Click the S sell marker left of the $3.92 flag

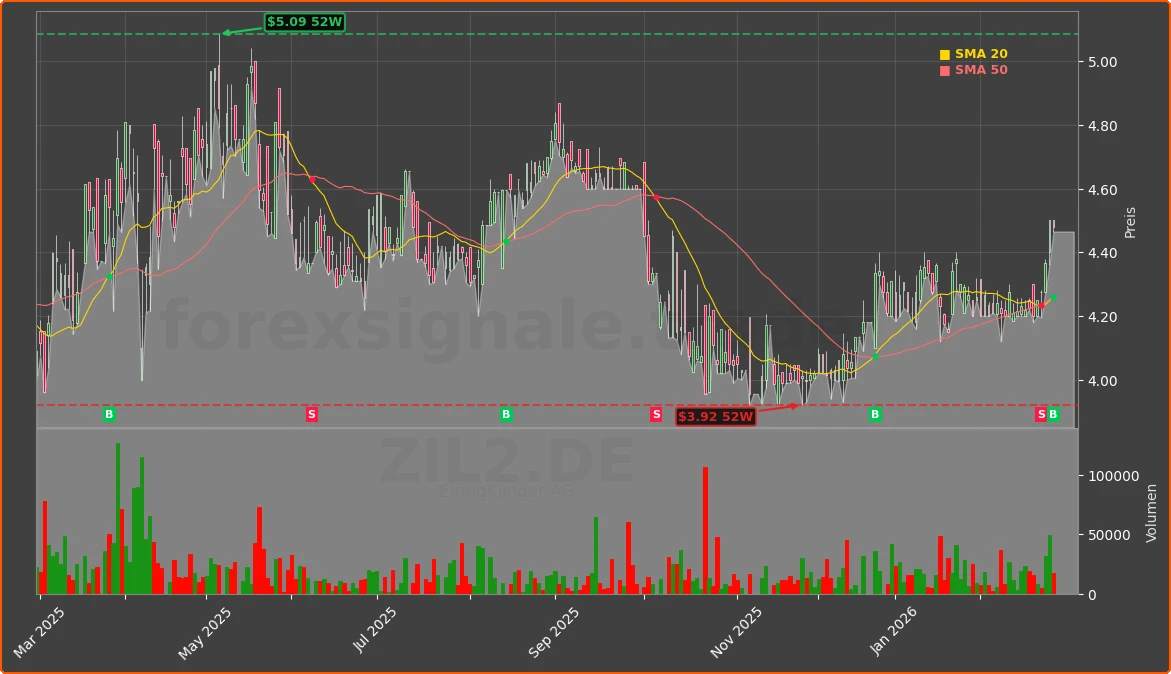point(656,413)
